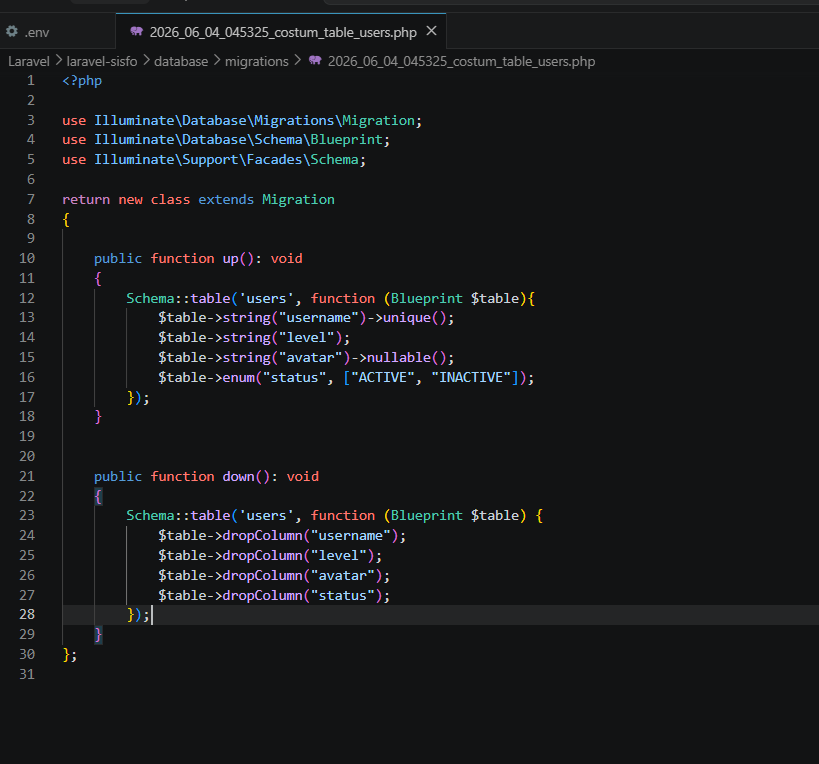The height and width of the screenshot is (764, 819).
Task: Click the "level" string on line 14
Action: [x=307, y=337]
